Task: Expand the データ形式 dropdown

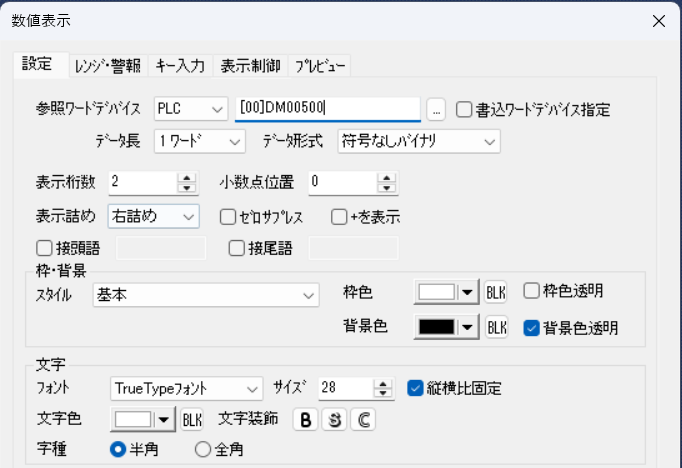Action: click(x=489, y=141)
